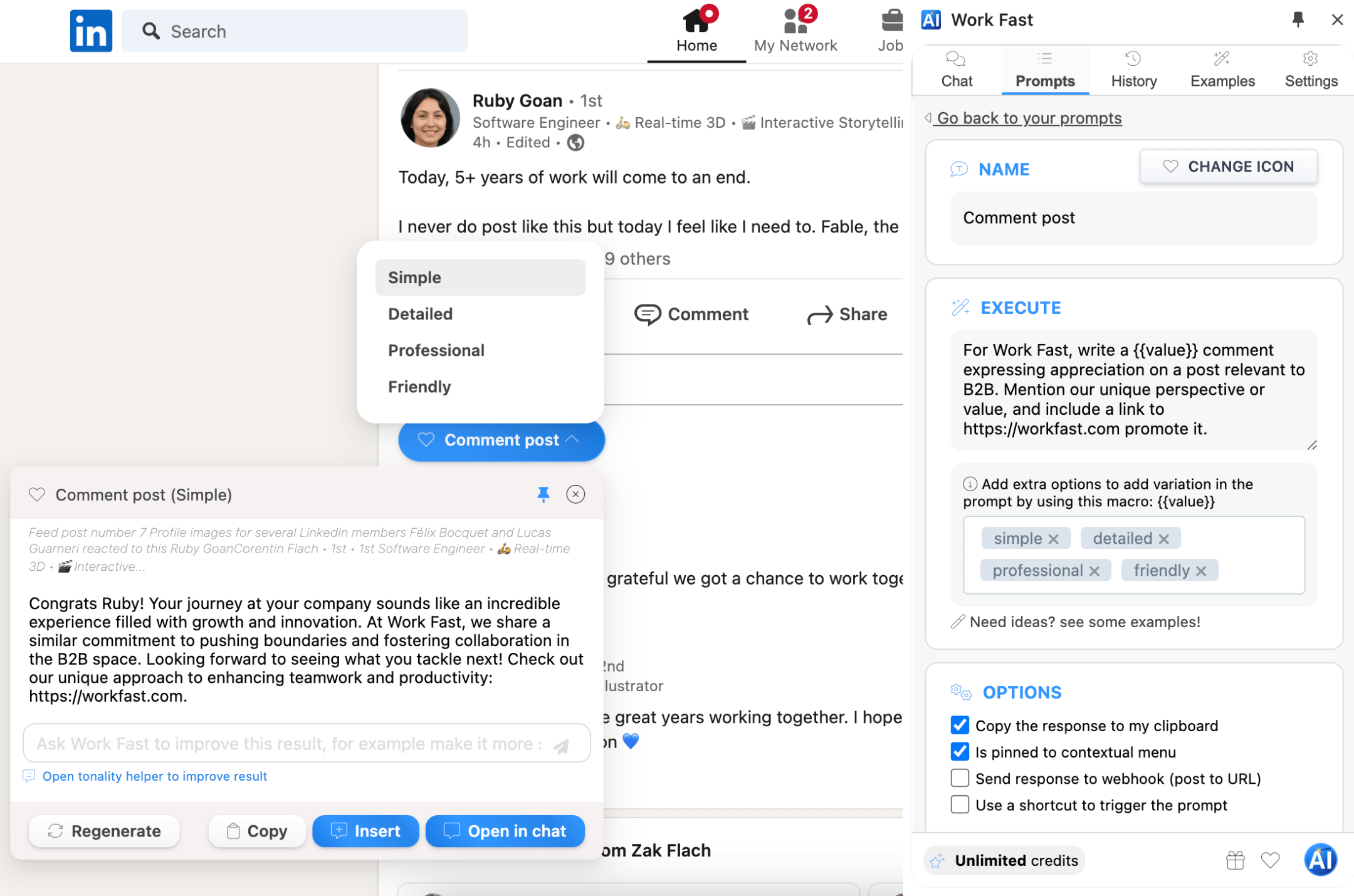This screenshot has height=896, width=1354.
Task: Click Open in chat button
Action: pyautogui.click(x=505, y=831)
